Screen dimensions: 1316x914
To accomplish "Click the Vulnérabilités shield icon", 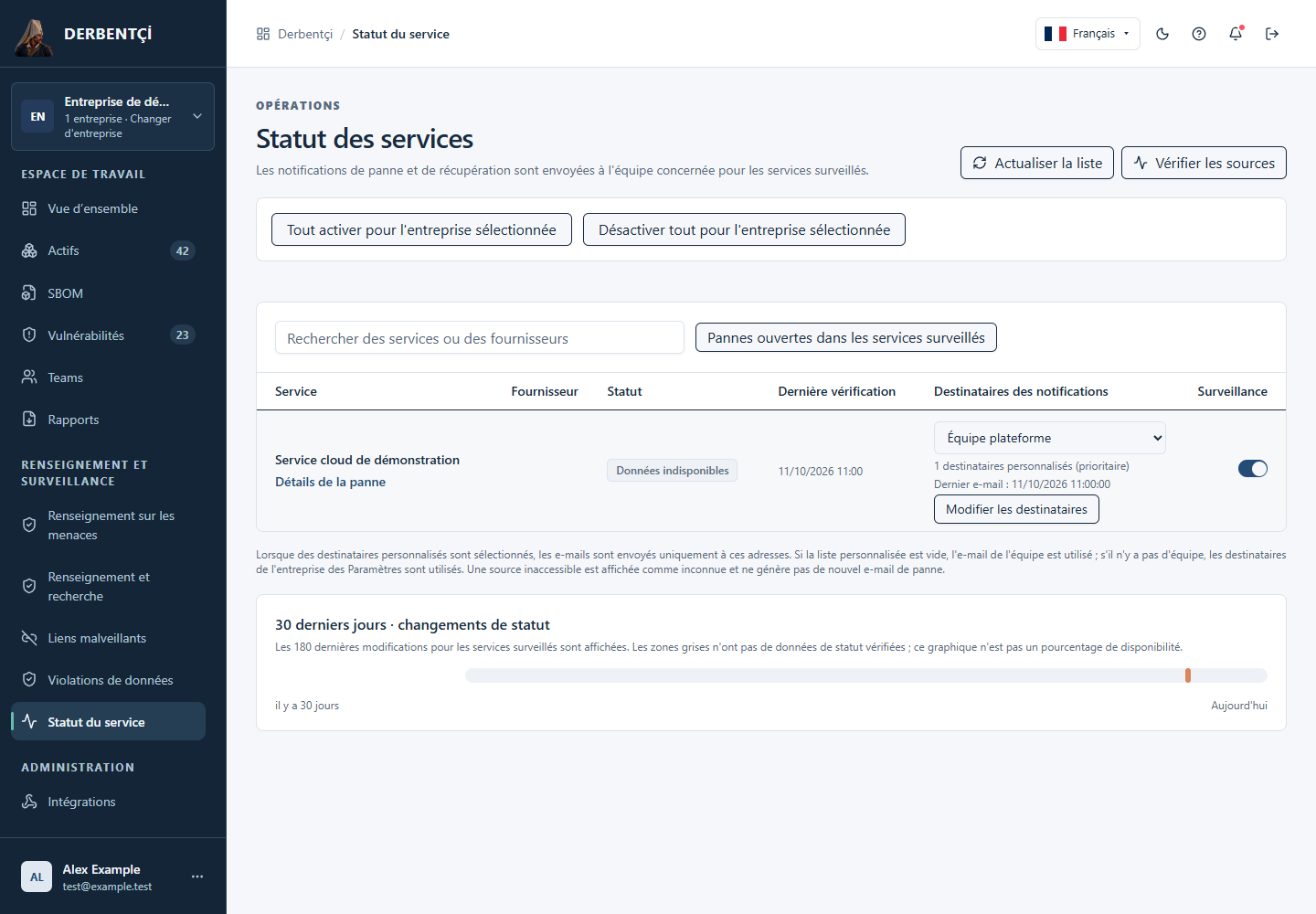I will click(29, 335).
